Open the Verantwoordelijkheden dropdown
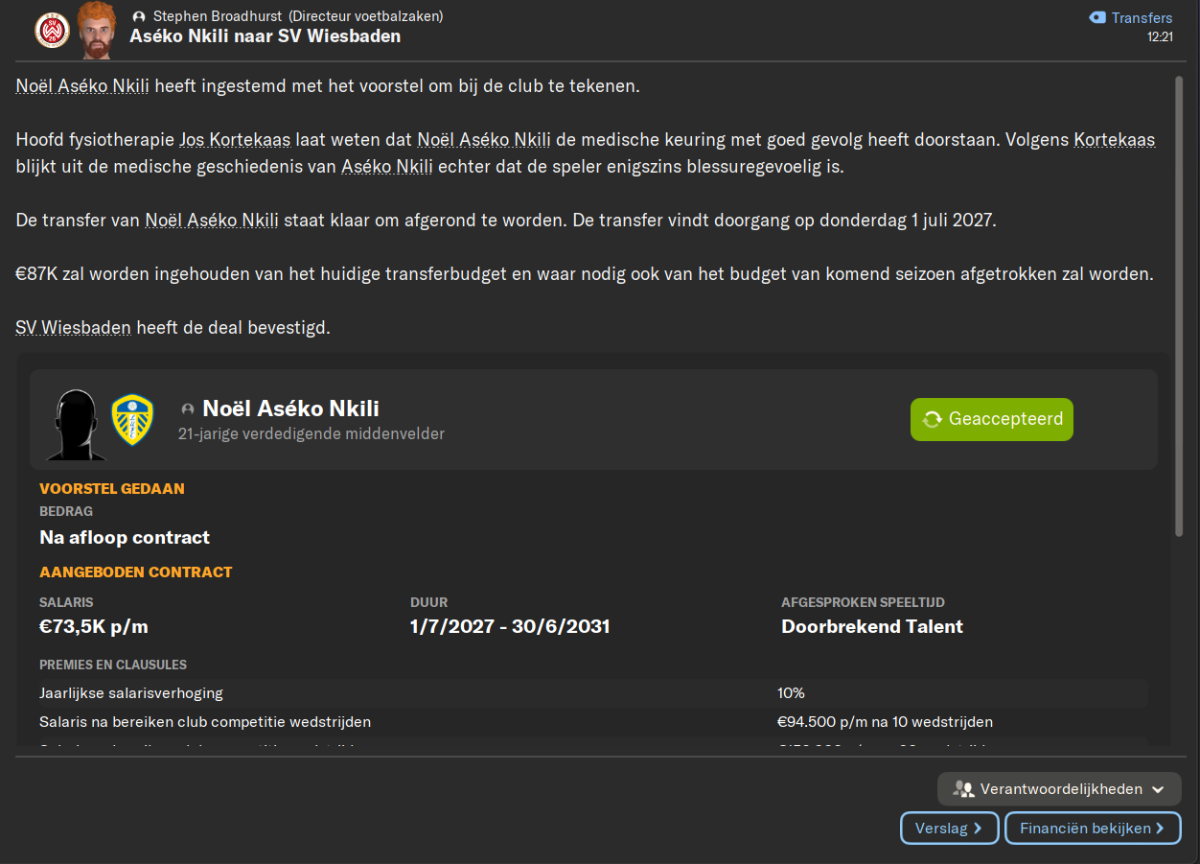1200x864 pixels. point(1059,789)
